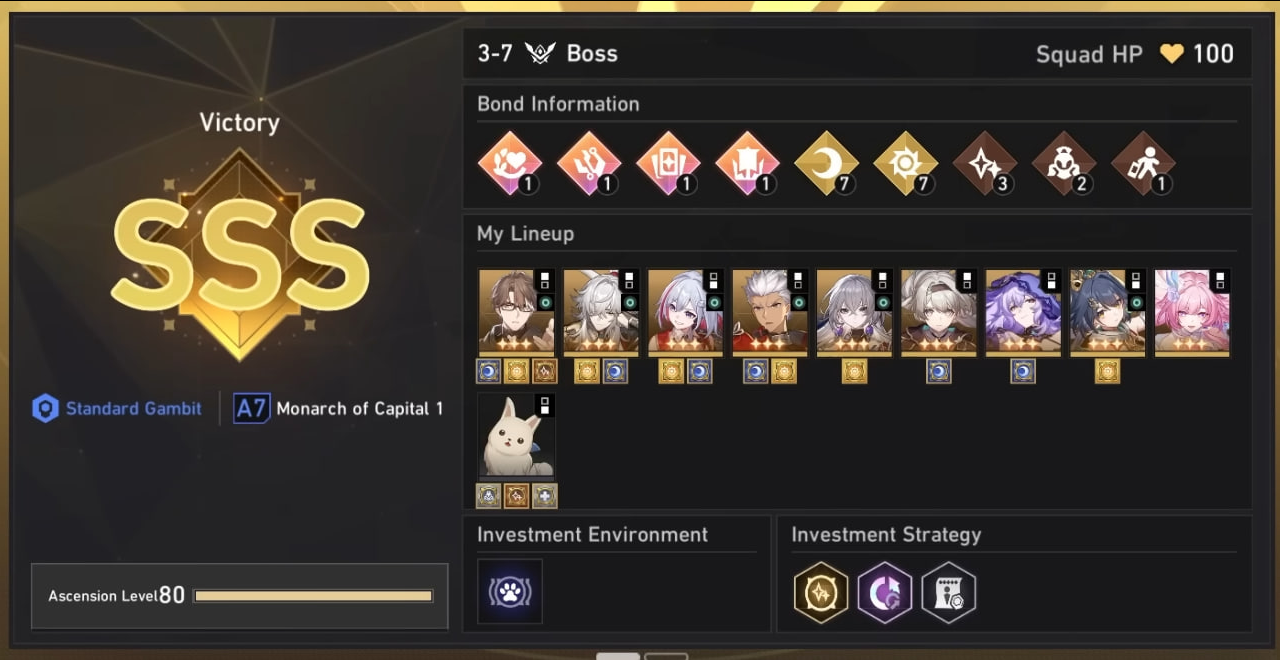
Task: Click the purple-haired character portrait
Action: (1023, 311)
